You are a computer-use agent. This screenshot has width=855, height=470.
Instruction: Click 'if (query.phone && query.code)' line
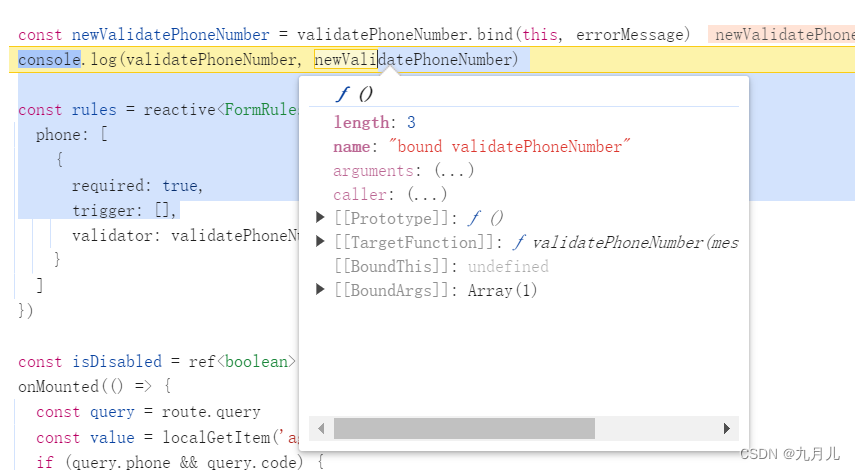click(x=170, y=462)
